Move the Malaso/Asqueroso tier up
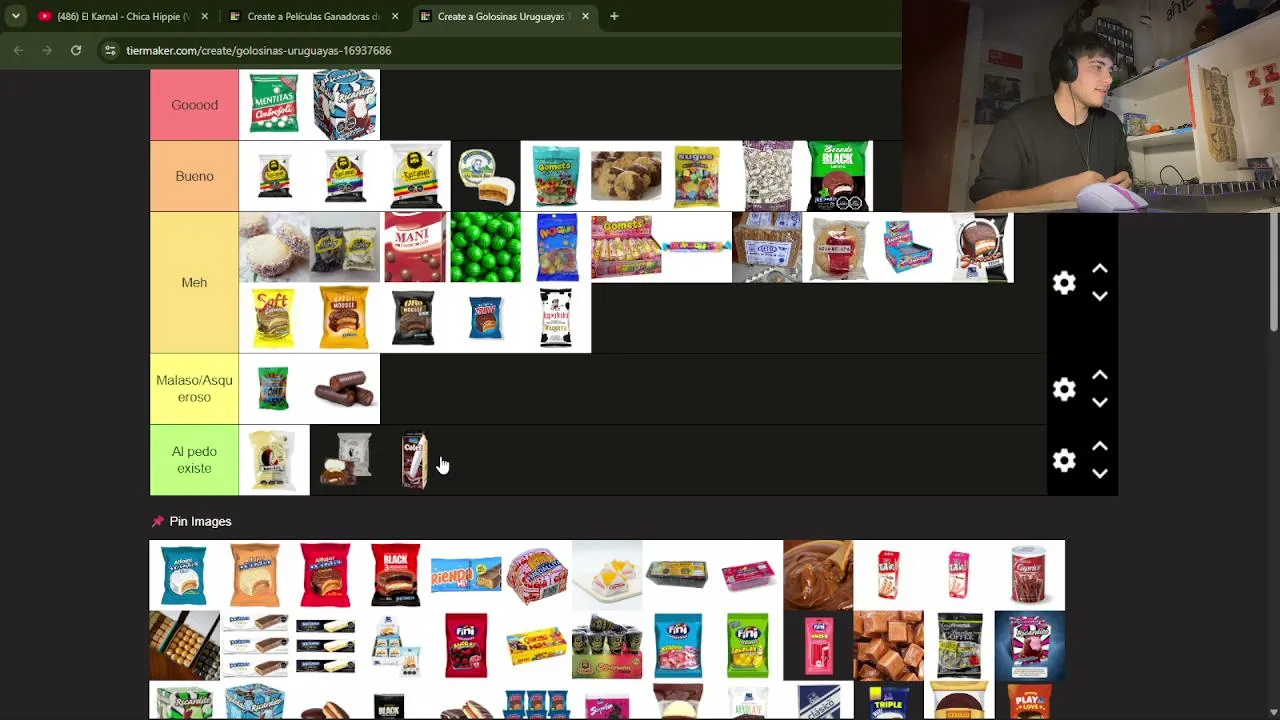The image size is (1280, 720). pos(1100,375)
